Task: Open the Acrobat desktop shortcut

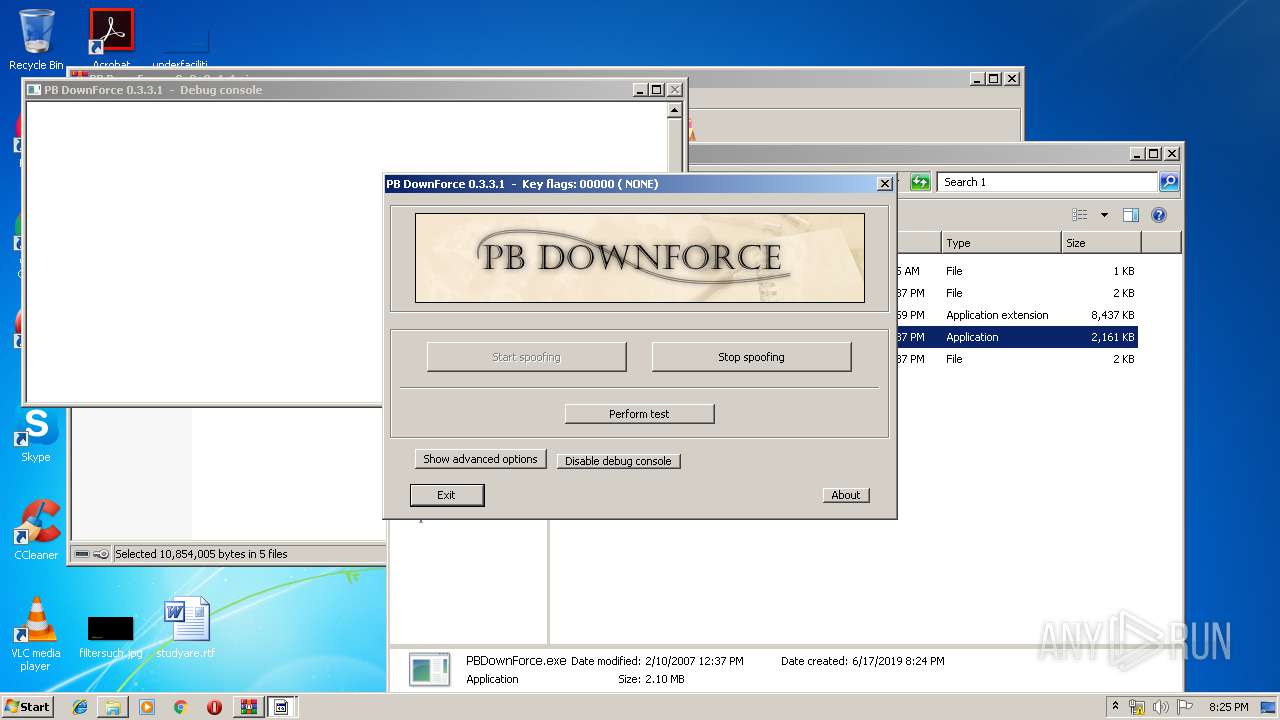Action: tap(111, 38)
